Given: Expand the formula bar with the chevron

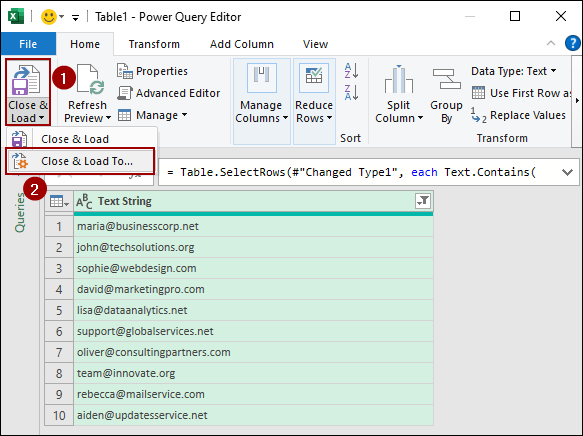Looking at the screenshot, I should [x=567, y=172].
